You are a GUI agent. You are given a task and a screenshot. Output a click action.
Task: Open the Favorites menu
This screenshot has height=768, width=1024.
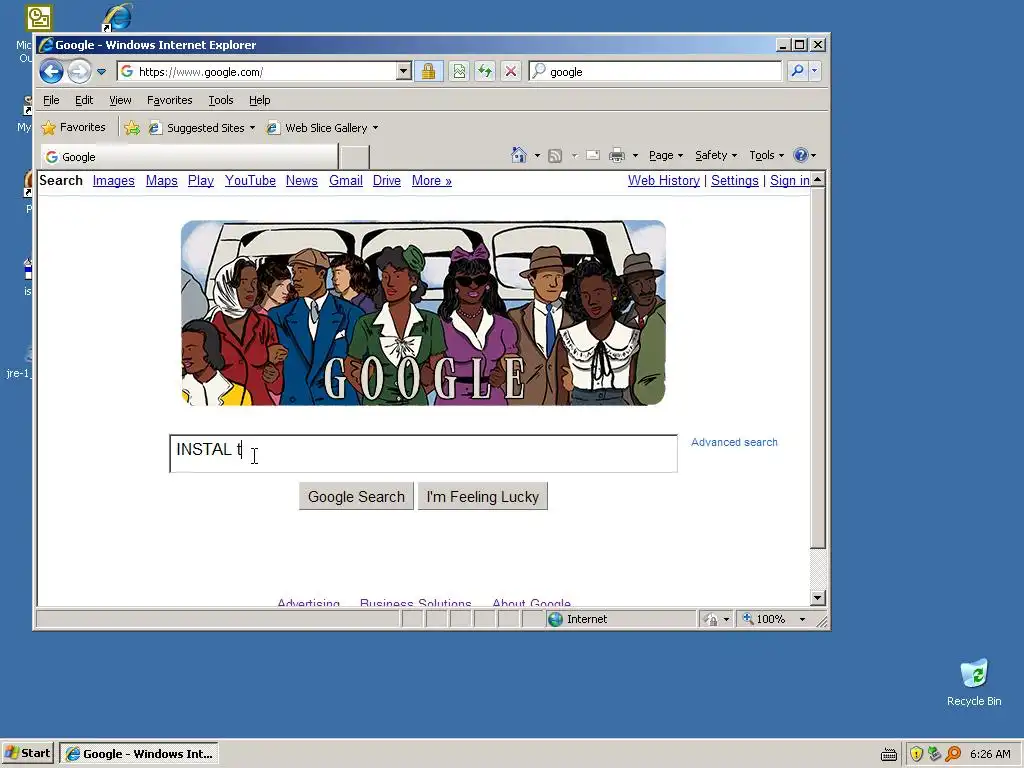(169, 100)
